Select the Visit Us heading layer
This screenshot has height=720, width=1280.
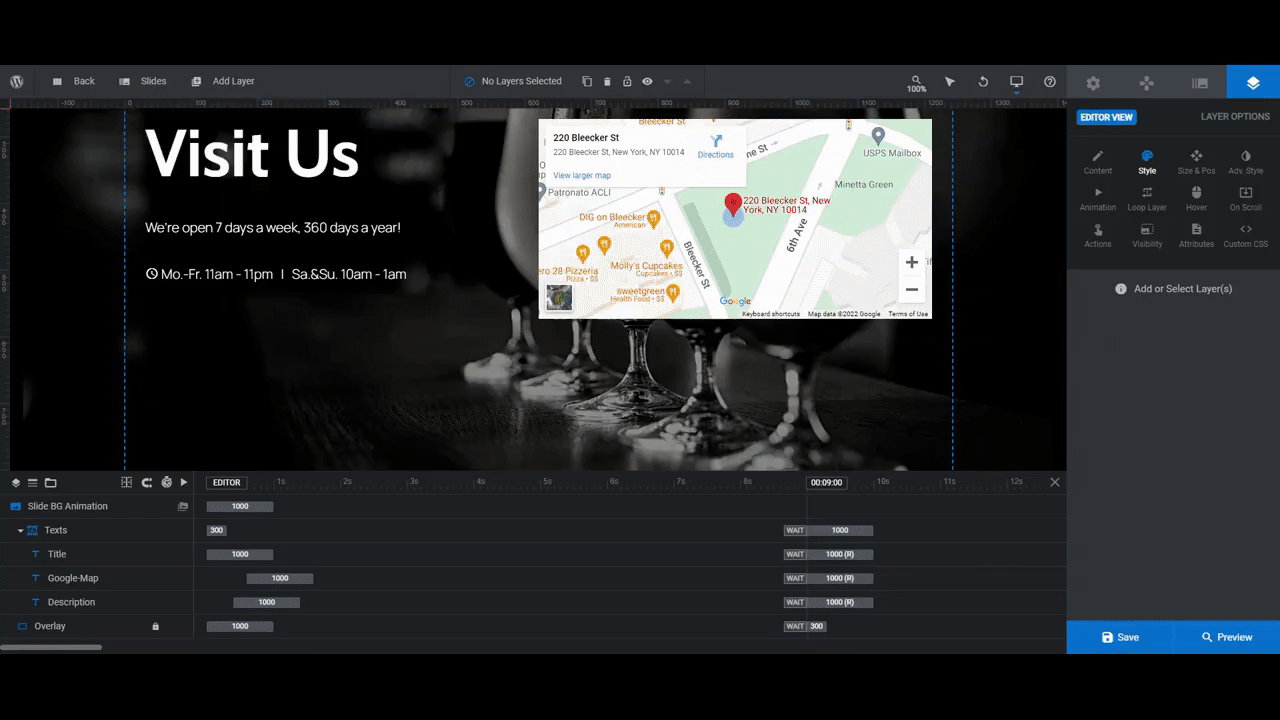click(x=252, y=154)
